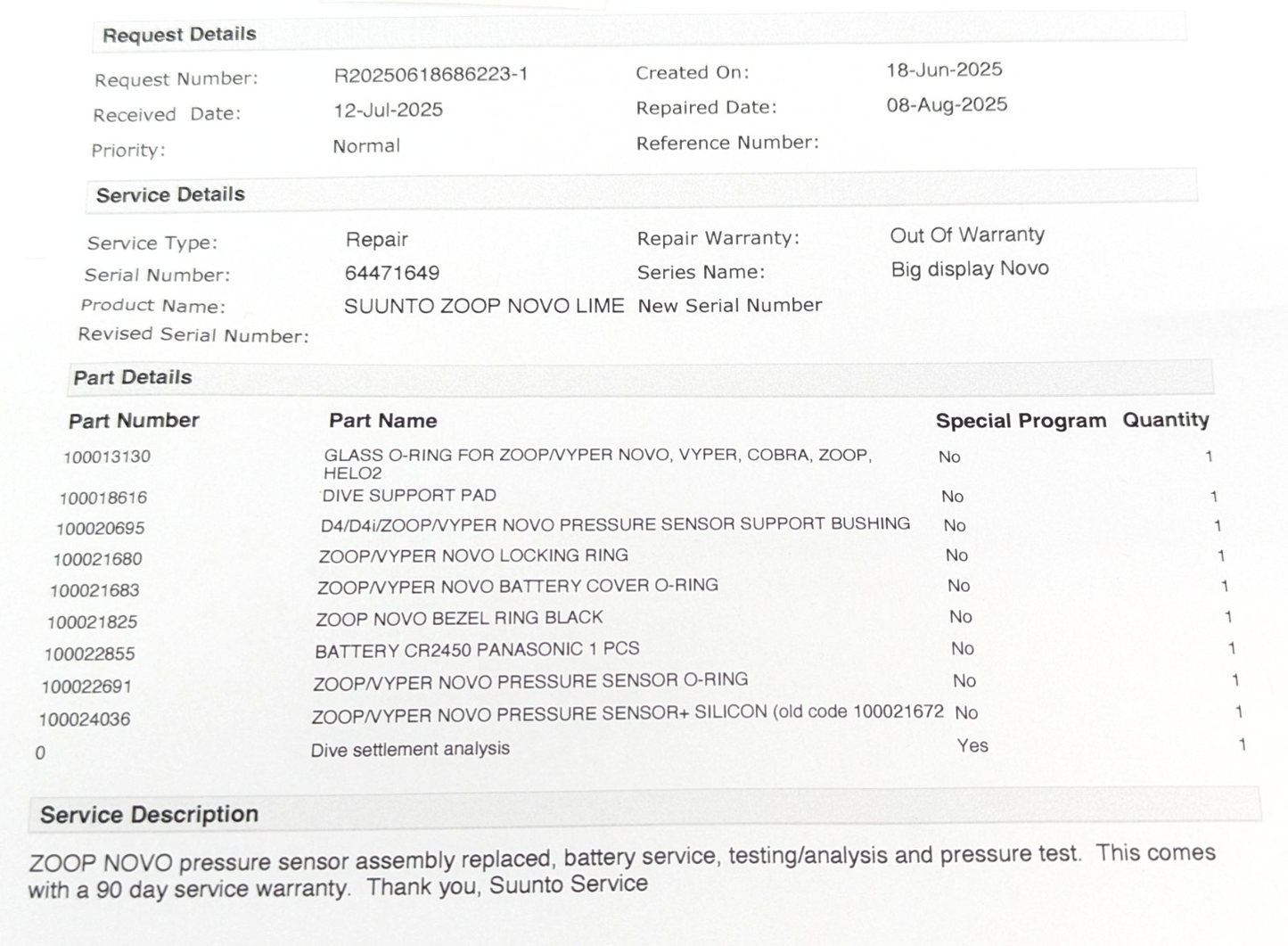Click the Out Of Warranty text

[x=967, y=235]
